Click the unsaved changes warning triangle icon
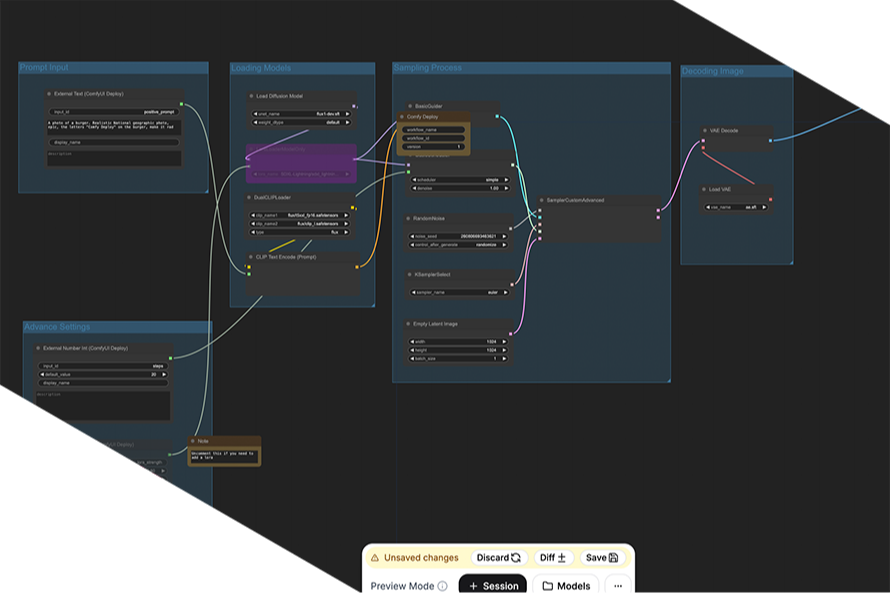 coord(376,557)
